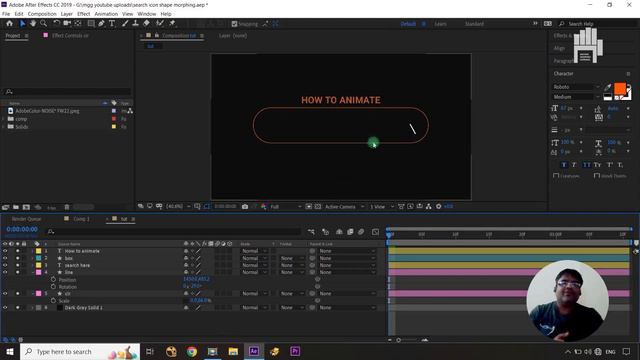
Task: Open the Effect menu
Action: [84, 14]
